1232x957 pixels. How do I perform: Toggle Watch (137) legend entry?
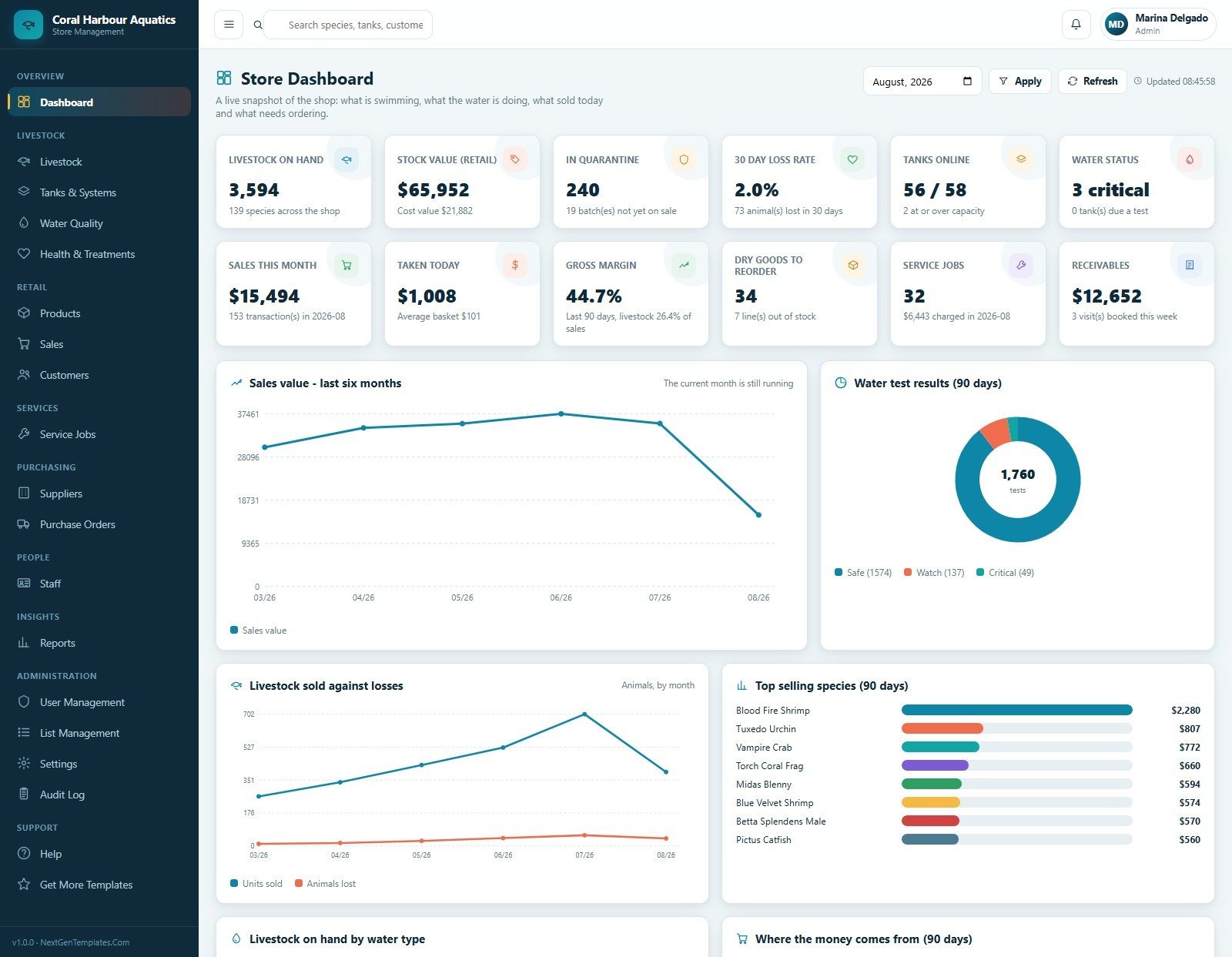[x=934, y=572]
